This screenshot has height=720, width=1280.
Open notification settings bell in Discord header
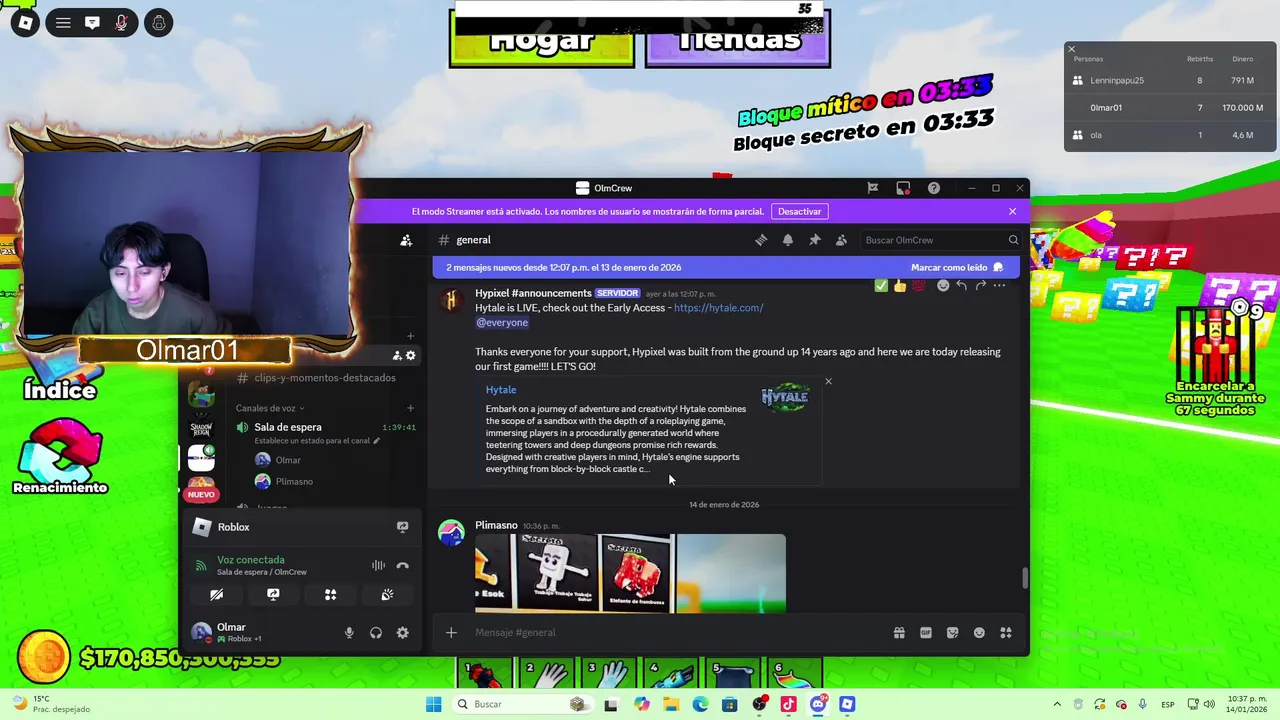[x=788, y=240]
